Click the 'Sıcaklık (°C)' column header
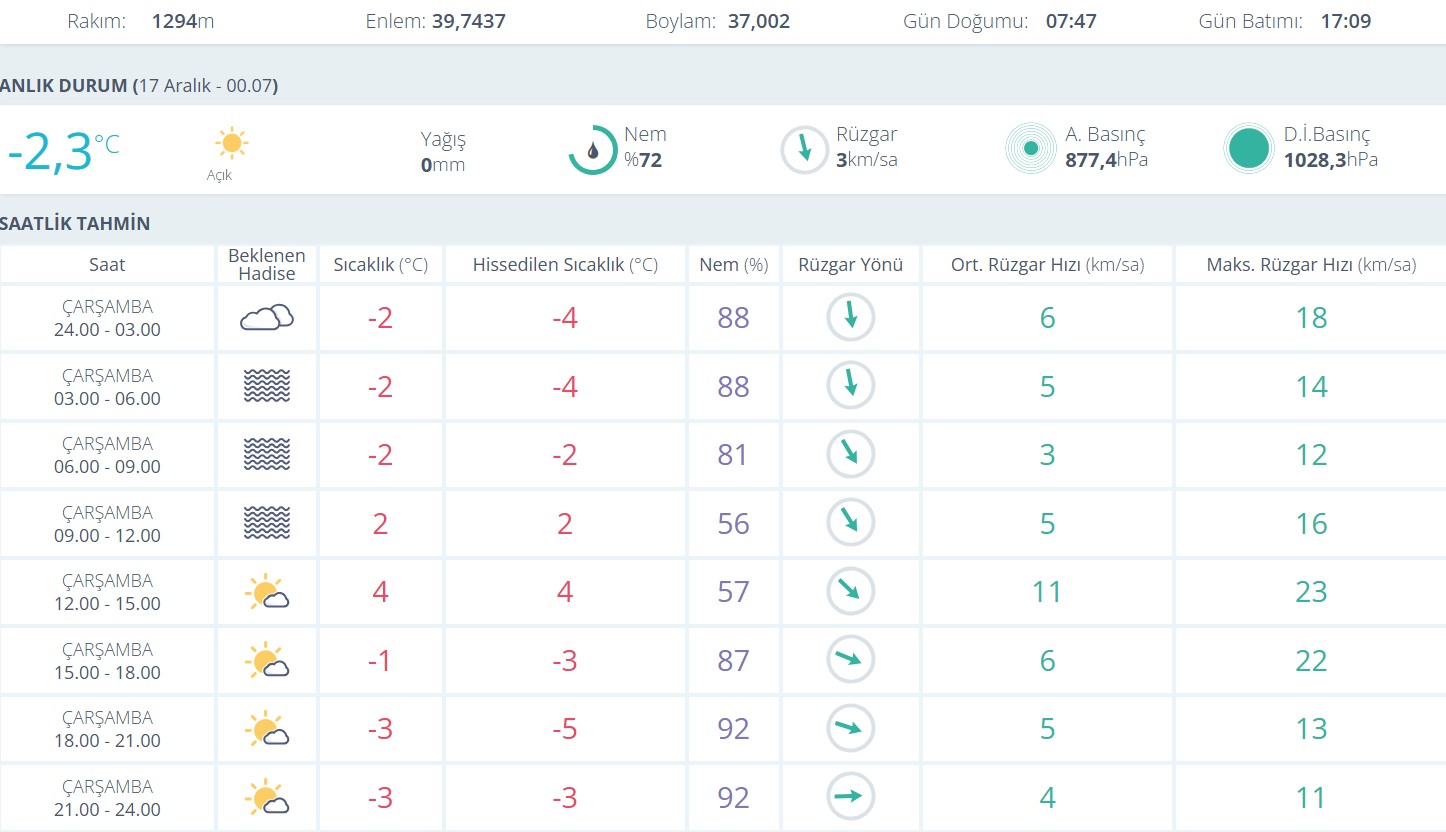The image size is (1446, 832). pyautogui.click(x=380, y=265)
